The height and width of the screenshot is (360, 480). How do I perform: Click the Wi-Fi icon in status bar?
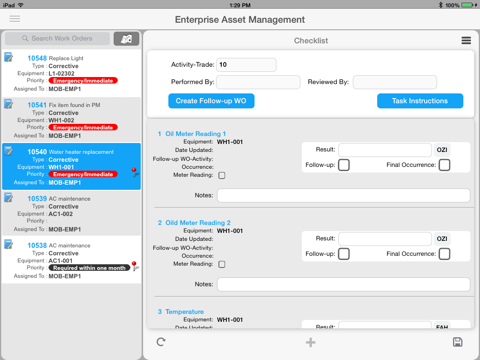coord(21,5)
